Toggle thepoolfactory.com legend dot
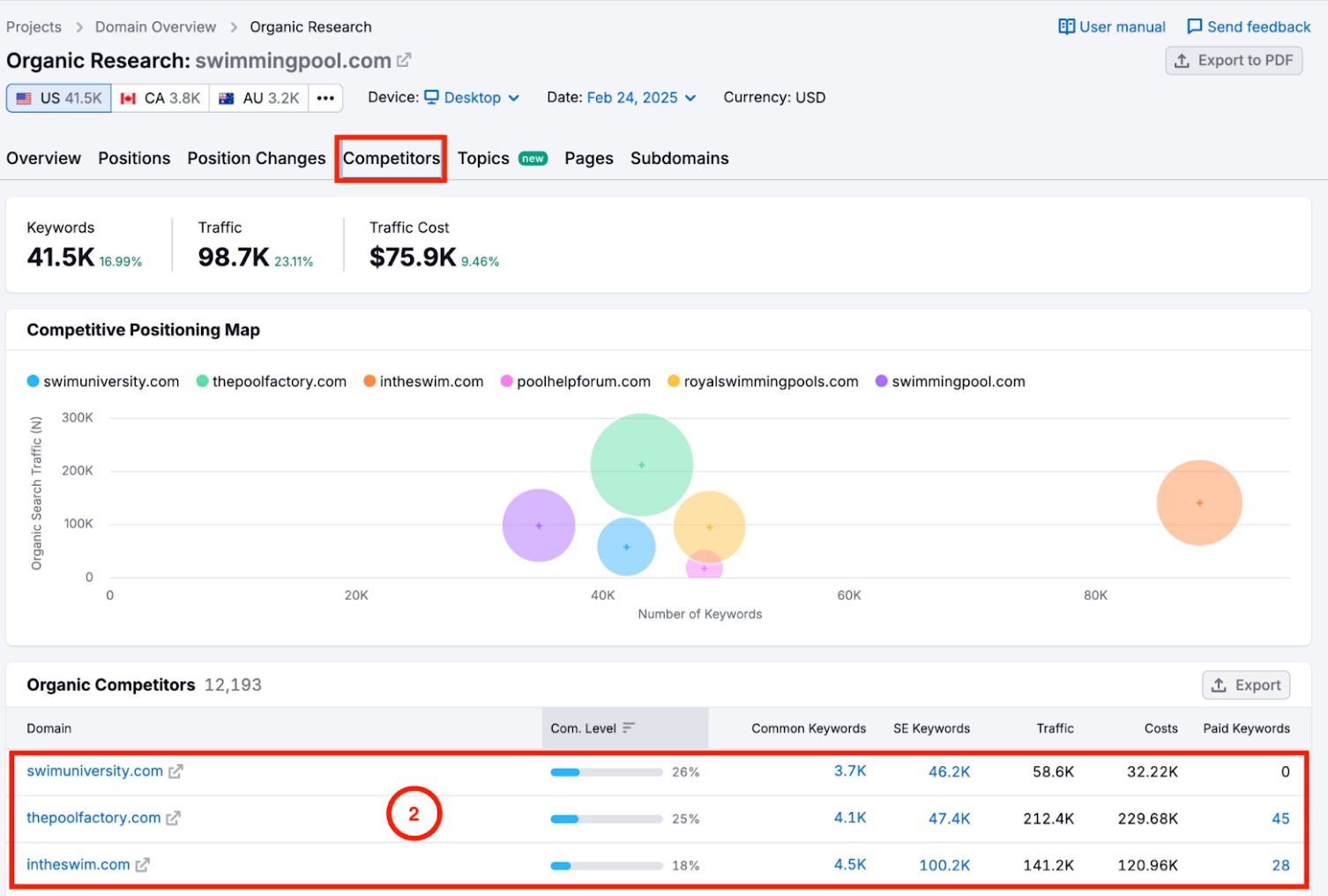The height and width of the screenshot is (896, 1328). click(x=203, y=381)
